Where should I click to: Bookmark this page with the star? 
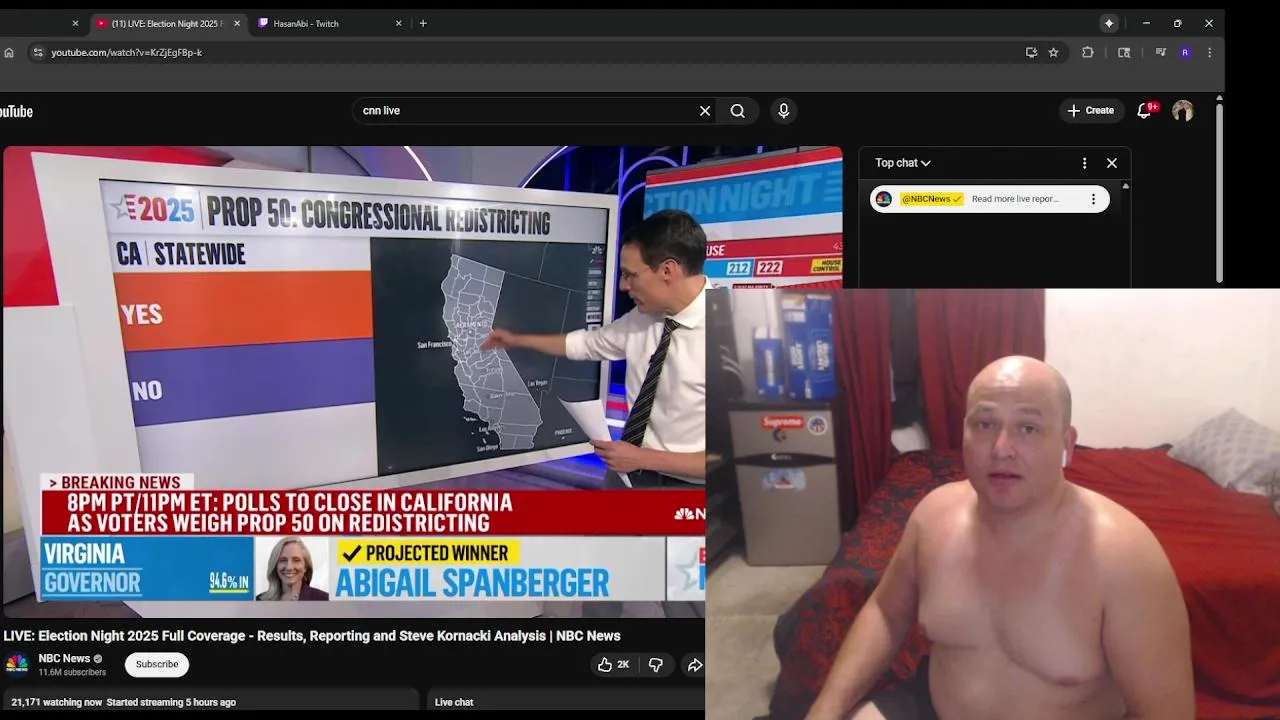[x=1053, y=53]
